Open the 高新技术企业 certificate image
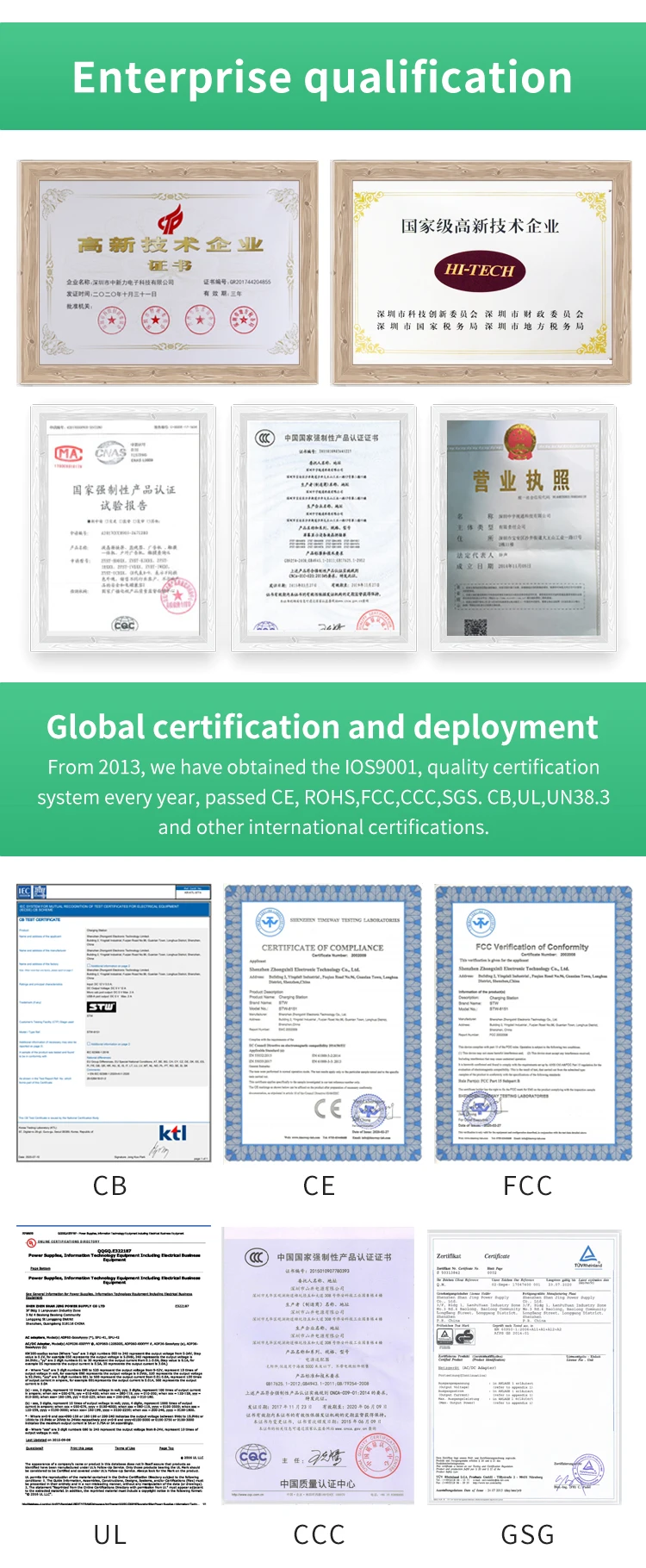 pos(168,272)
